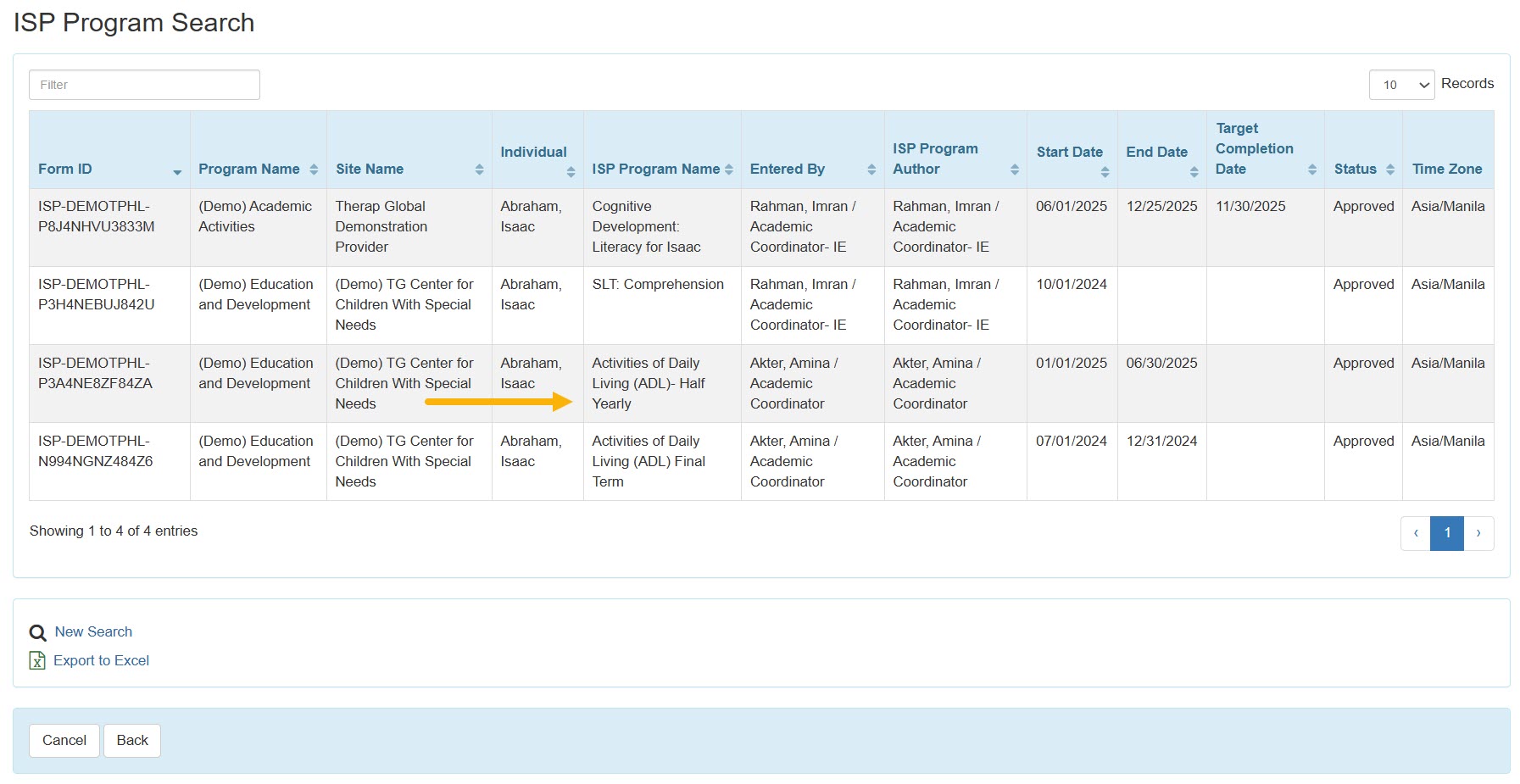The width and height of the screenshot is (1520, 784).
Task: Click sort arrows under Individual header
Action: coord(571,172)
